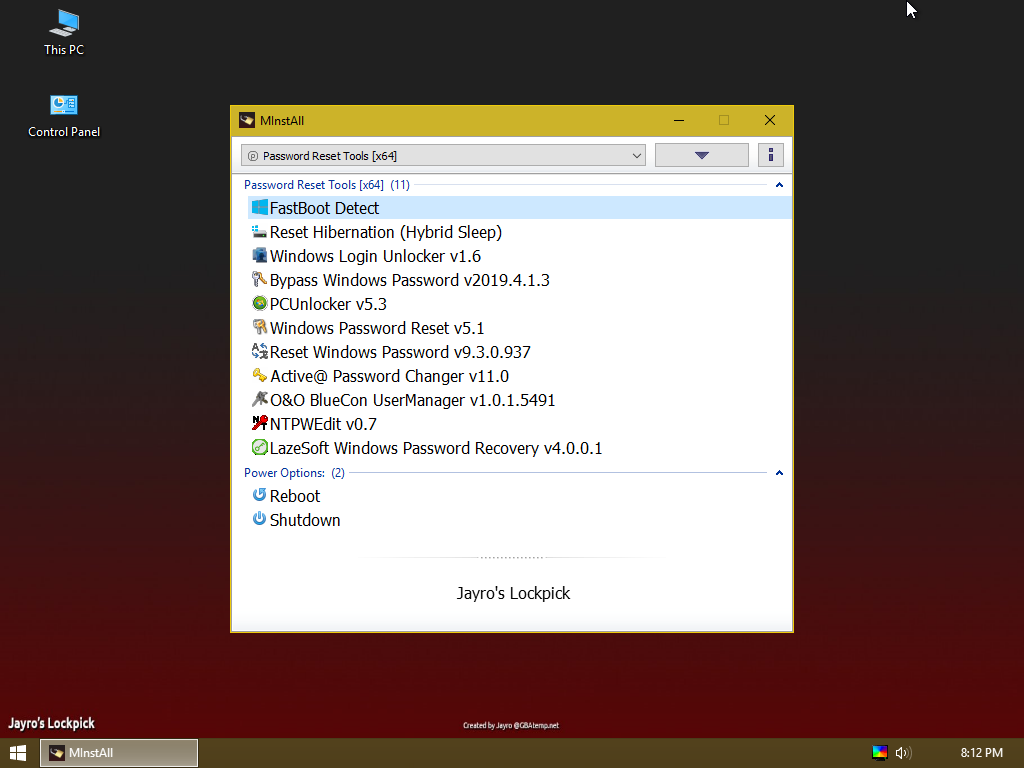Open the Password Reset Tools [x64] combo box

443,155
